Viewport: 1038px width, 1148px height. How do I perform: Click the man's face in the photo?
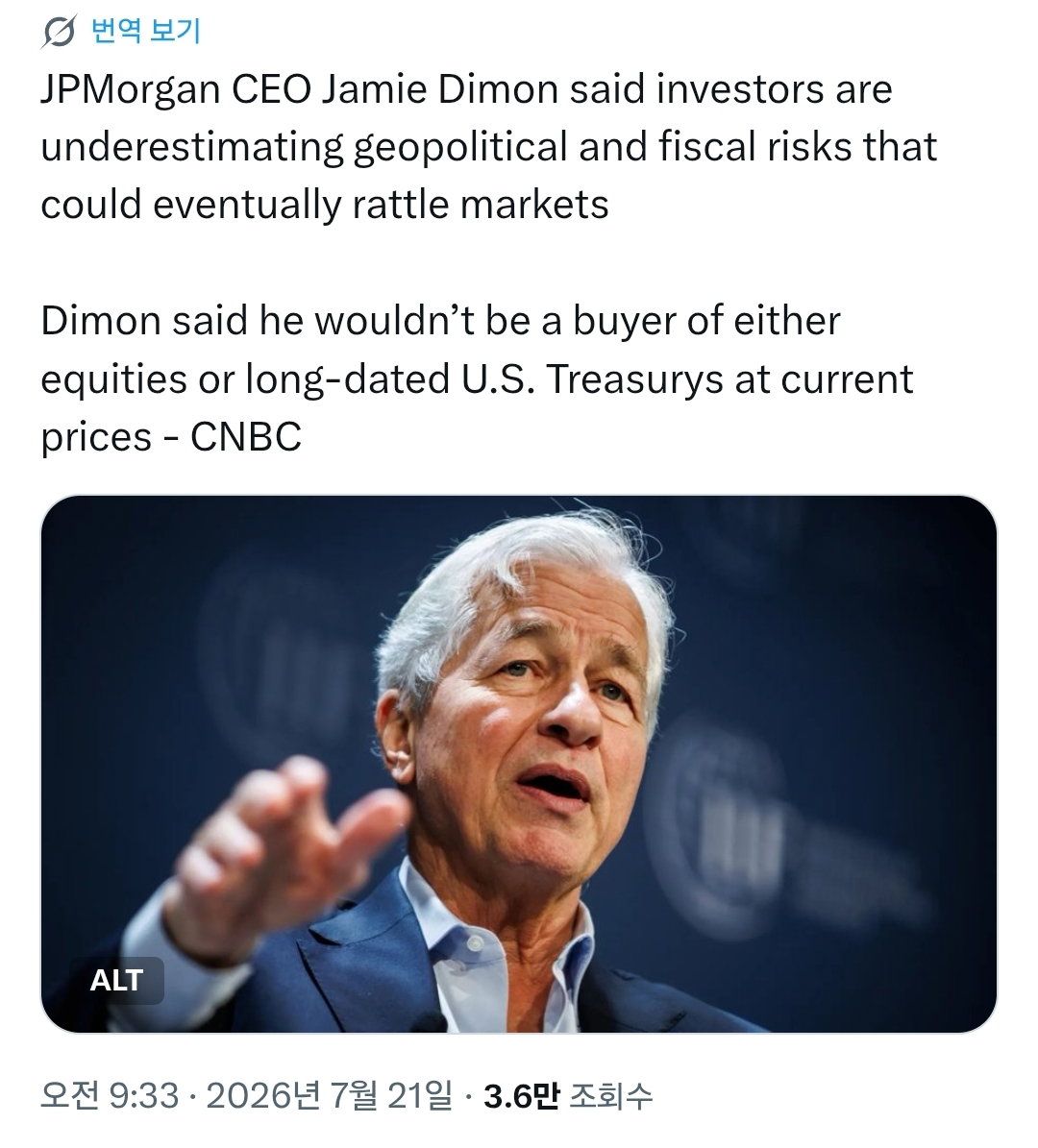[534, 724]
